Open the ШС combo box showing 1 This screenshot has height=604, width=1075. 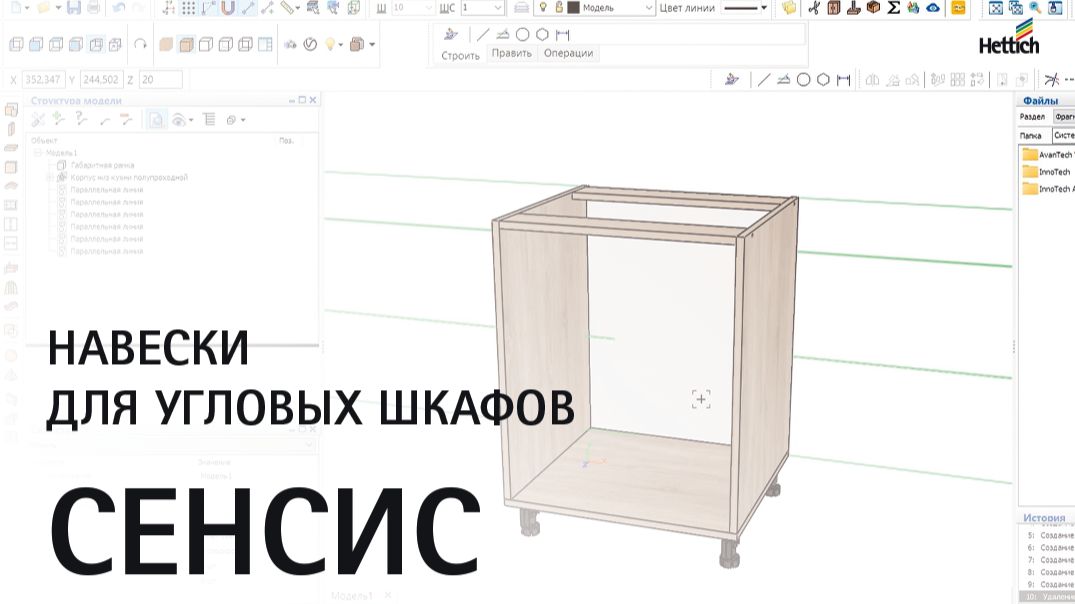pos(483,8)
